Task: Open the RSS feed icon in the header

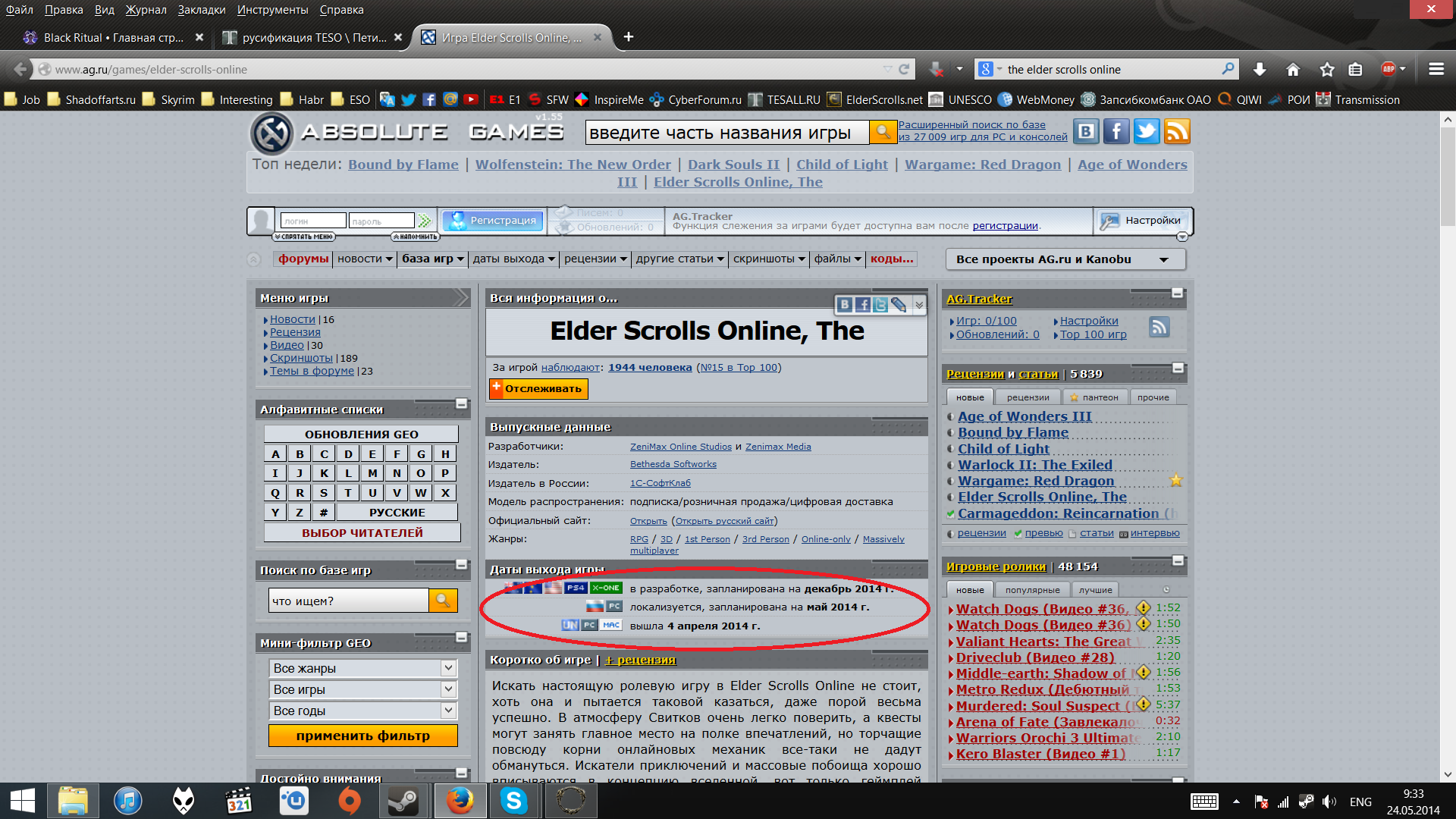Action: tap(1177, 131)
